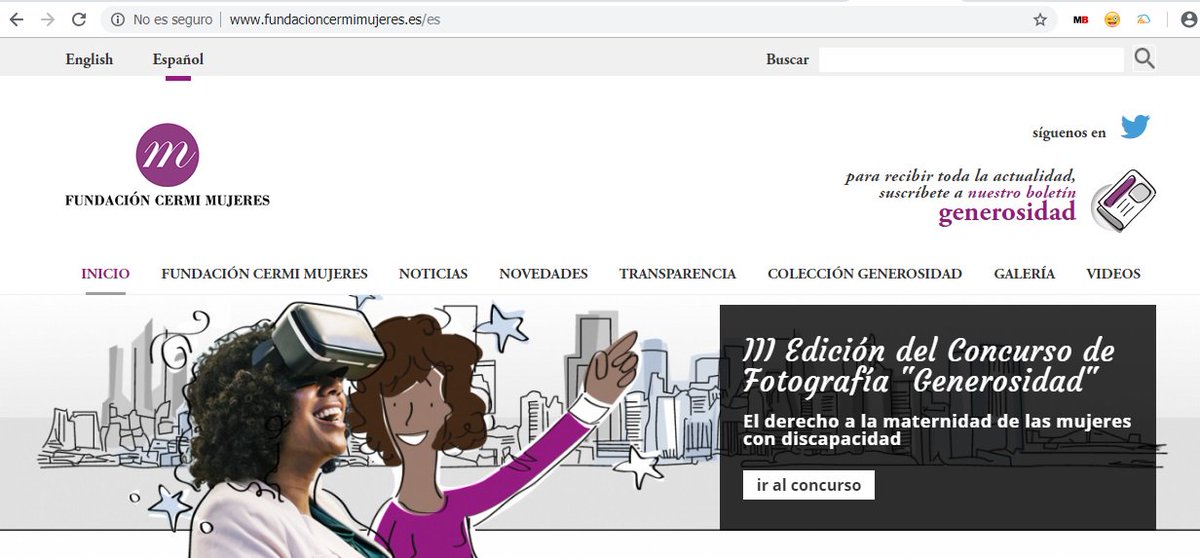This screenshot has width=1200, height=558.
Task: Click 'ir al concurso' button
Action: click(808, 485)
